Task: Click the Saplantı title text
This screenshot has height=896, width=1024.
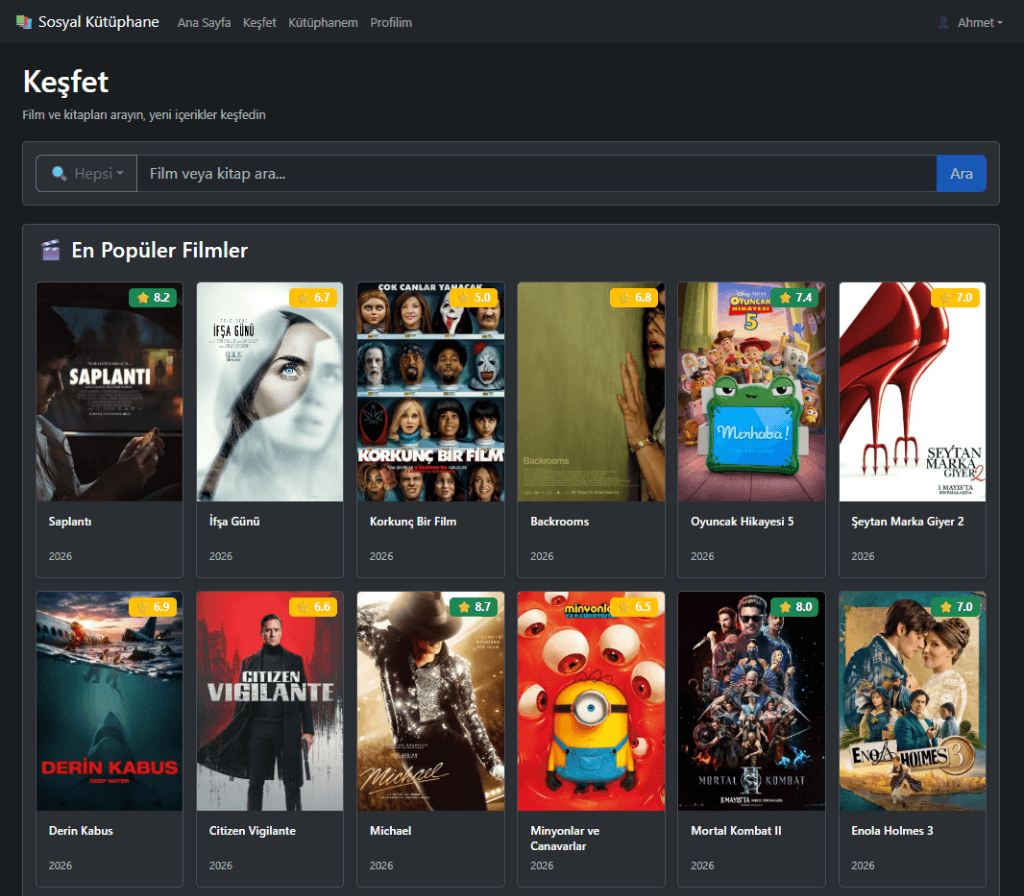Action: tap(70, 521)
